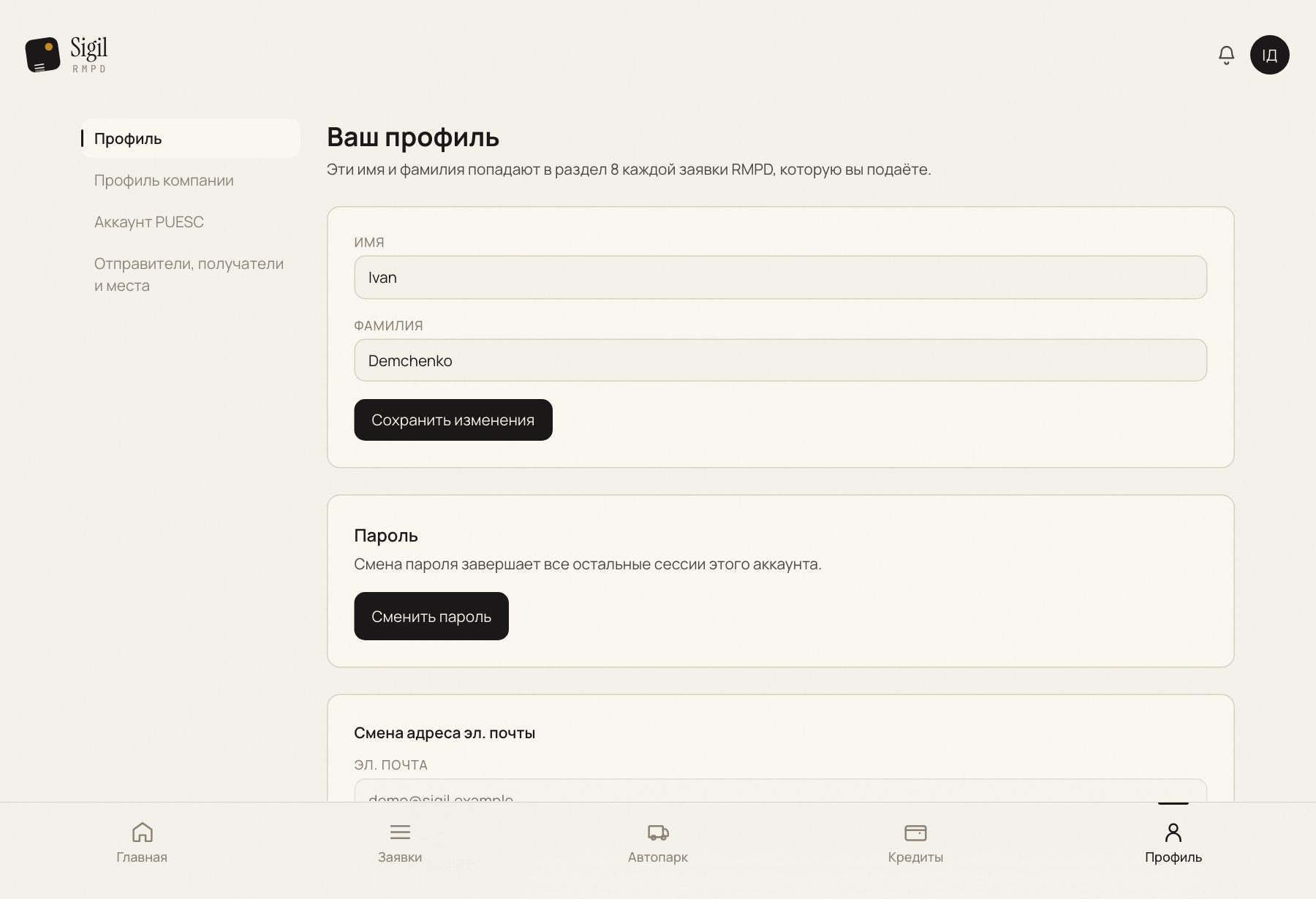
Task: Open Профиль компании section
Action: [164, 181]
